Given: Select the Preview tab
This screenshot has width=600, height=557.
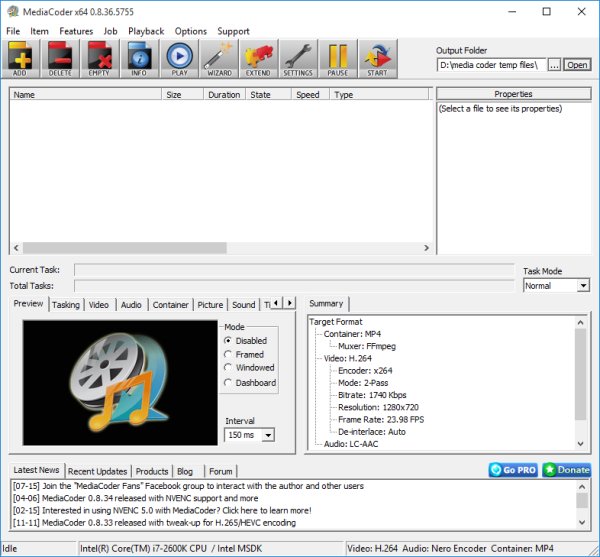Looking at the screenshot, I should point(28,304).
